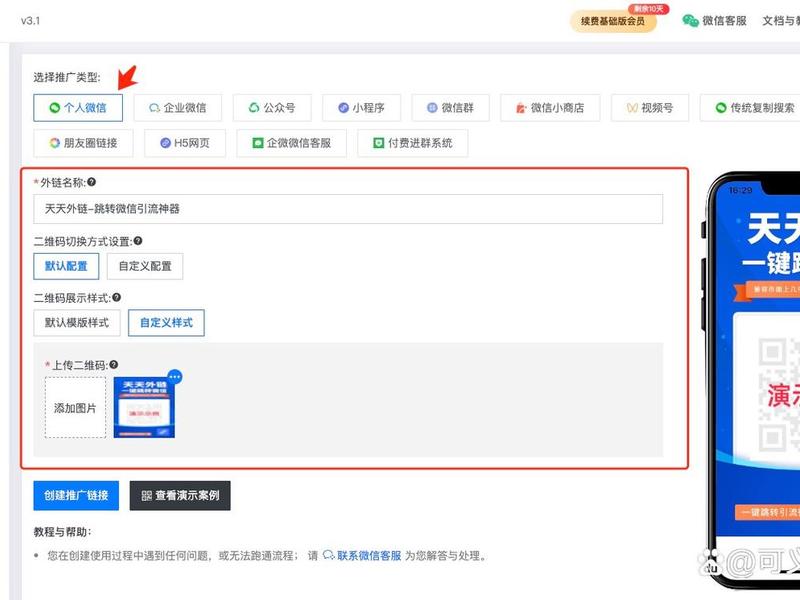Click the green icon on 个人微信
800x600 pixels.
tap(55, 108)
